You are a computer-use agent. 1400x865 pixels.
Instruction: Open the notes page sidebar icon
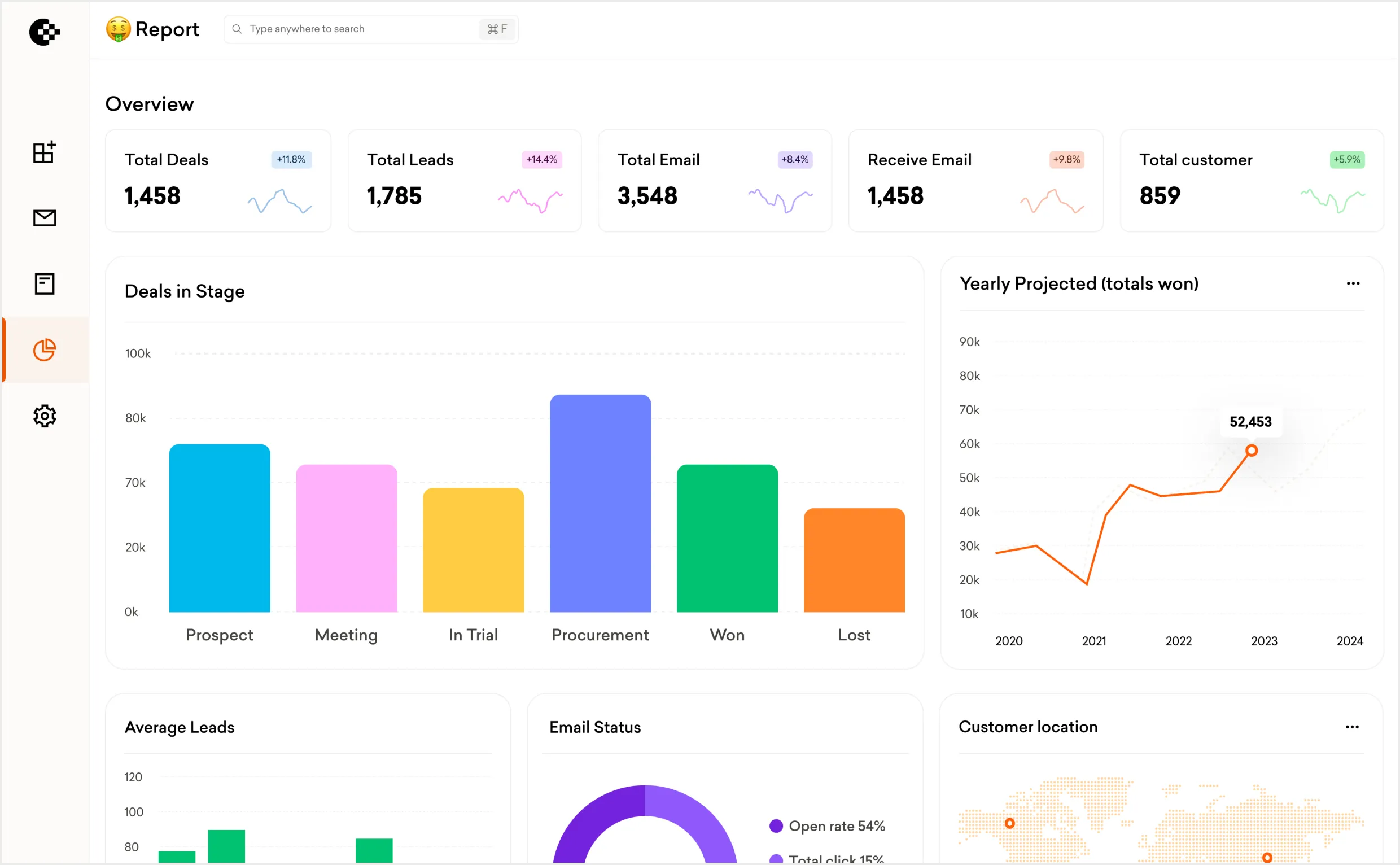pos(44,284)
